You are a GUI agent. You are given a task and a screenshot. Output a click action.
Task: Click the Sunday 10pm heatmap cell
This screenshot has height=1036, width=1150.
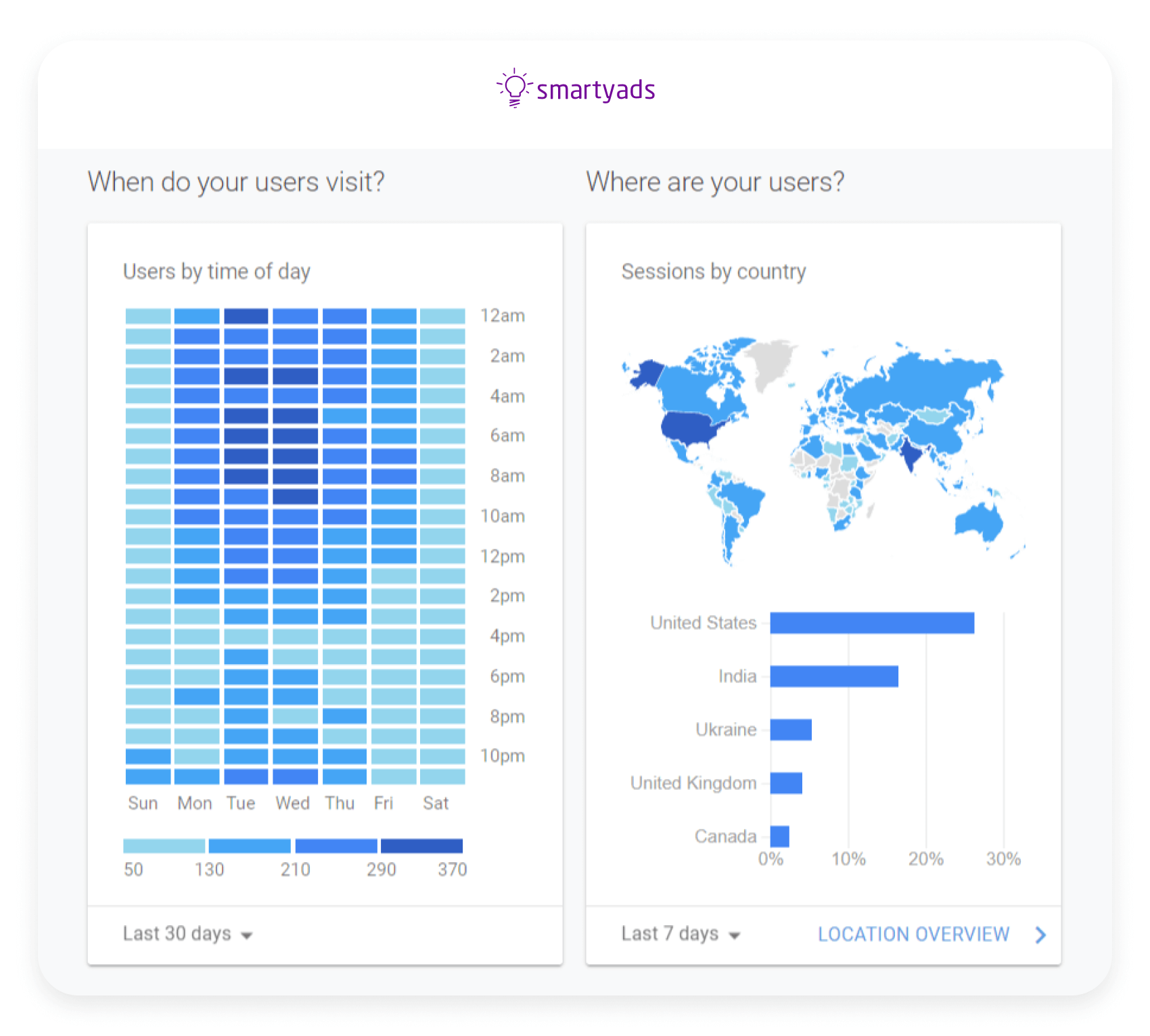pyautogui.click(x=148, y=756)
